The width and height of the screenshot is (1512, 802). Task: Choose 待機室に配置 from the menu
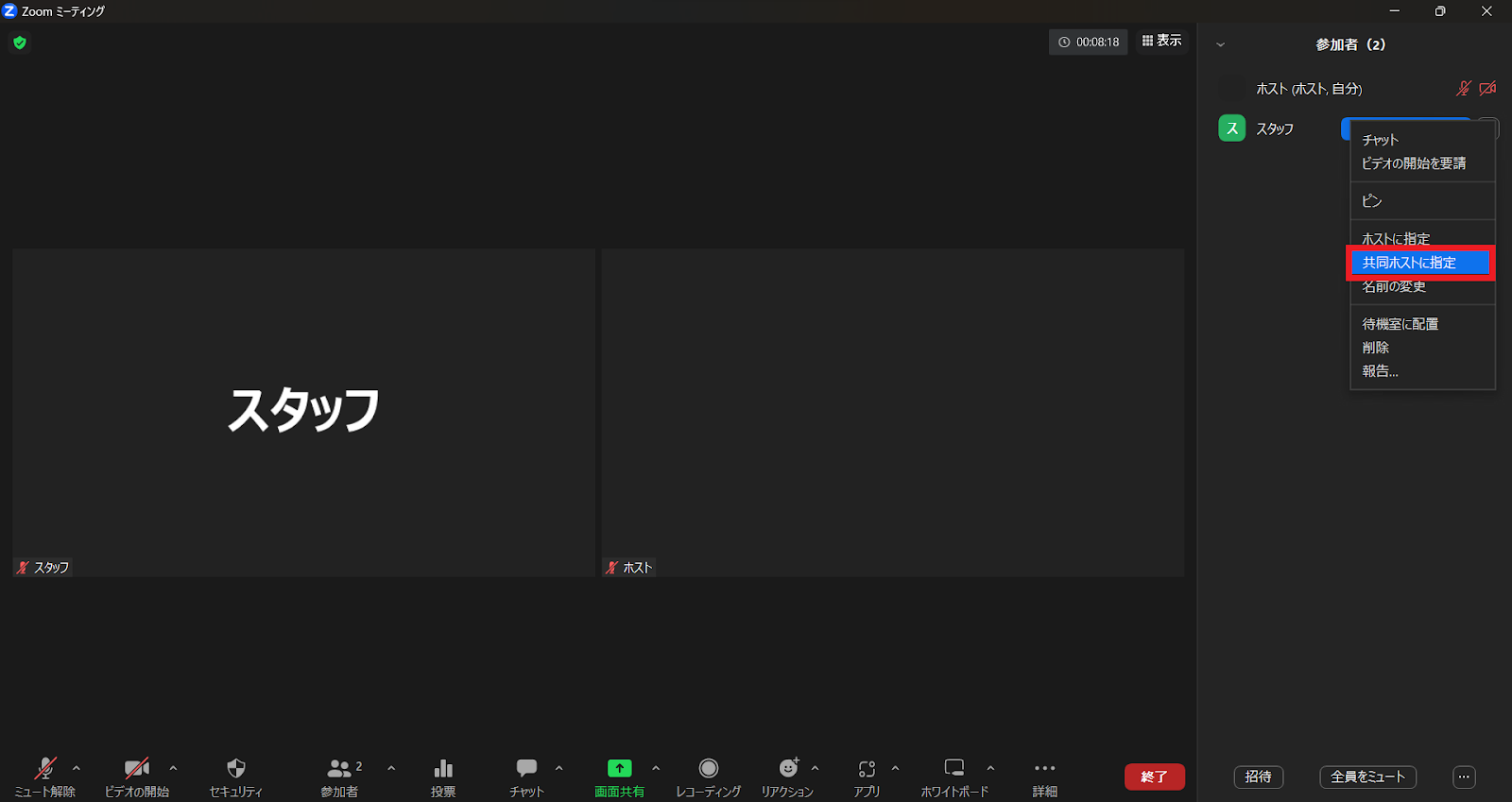click(1400, 324)
